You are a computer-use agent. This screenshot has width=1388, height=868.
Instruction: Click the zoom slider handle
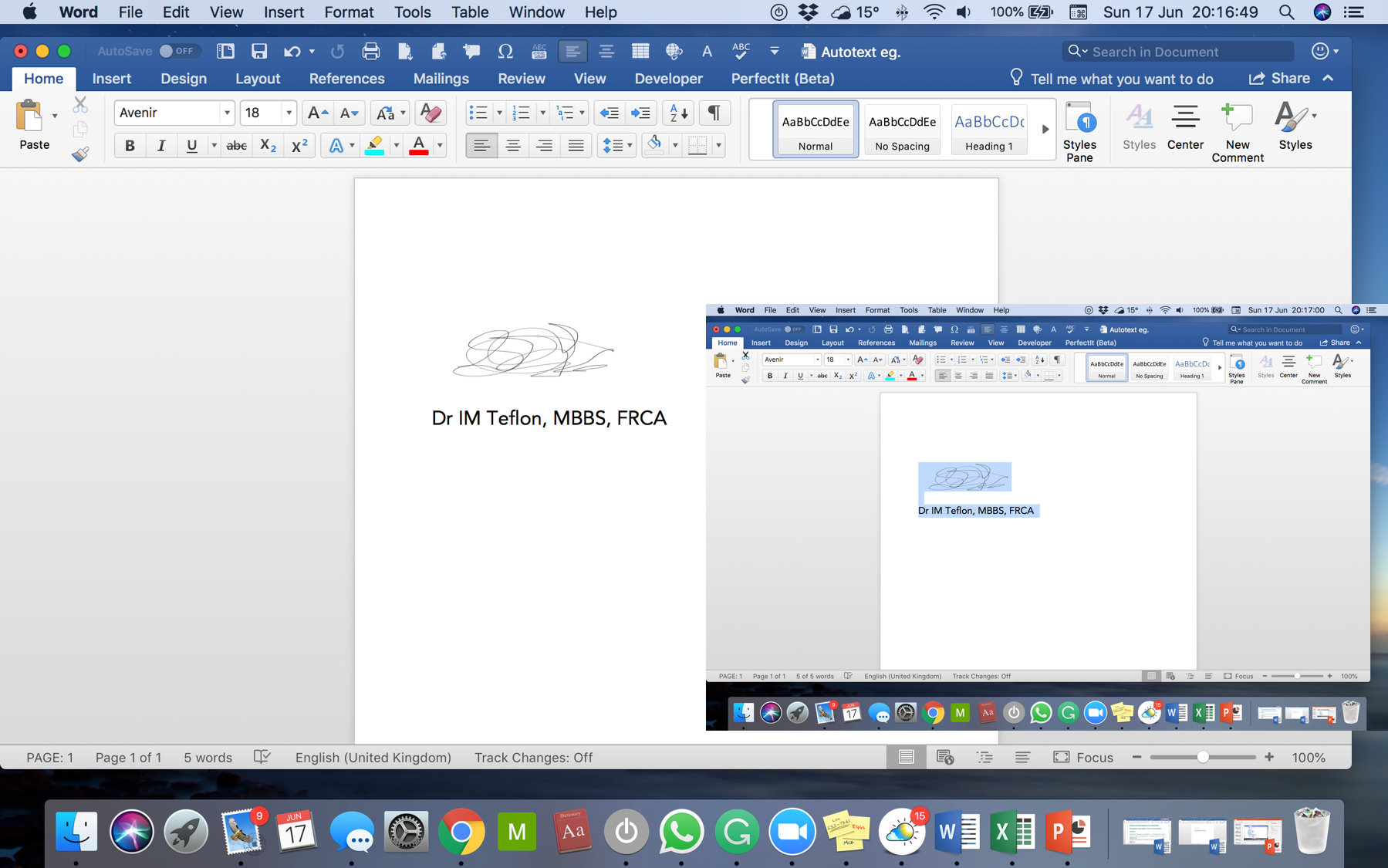point(1203,758)
